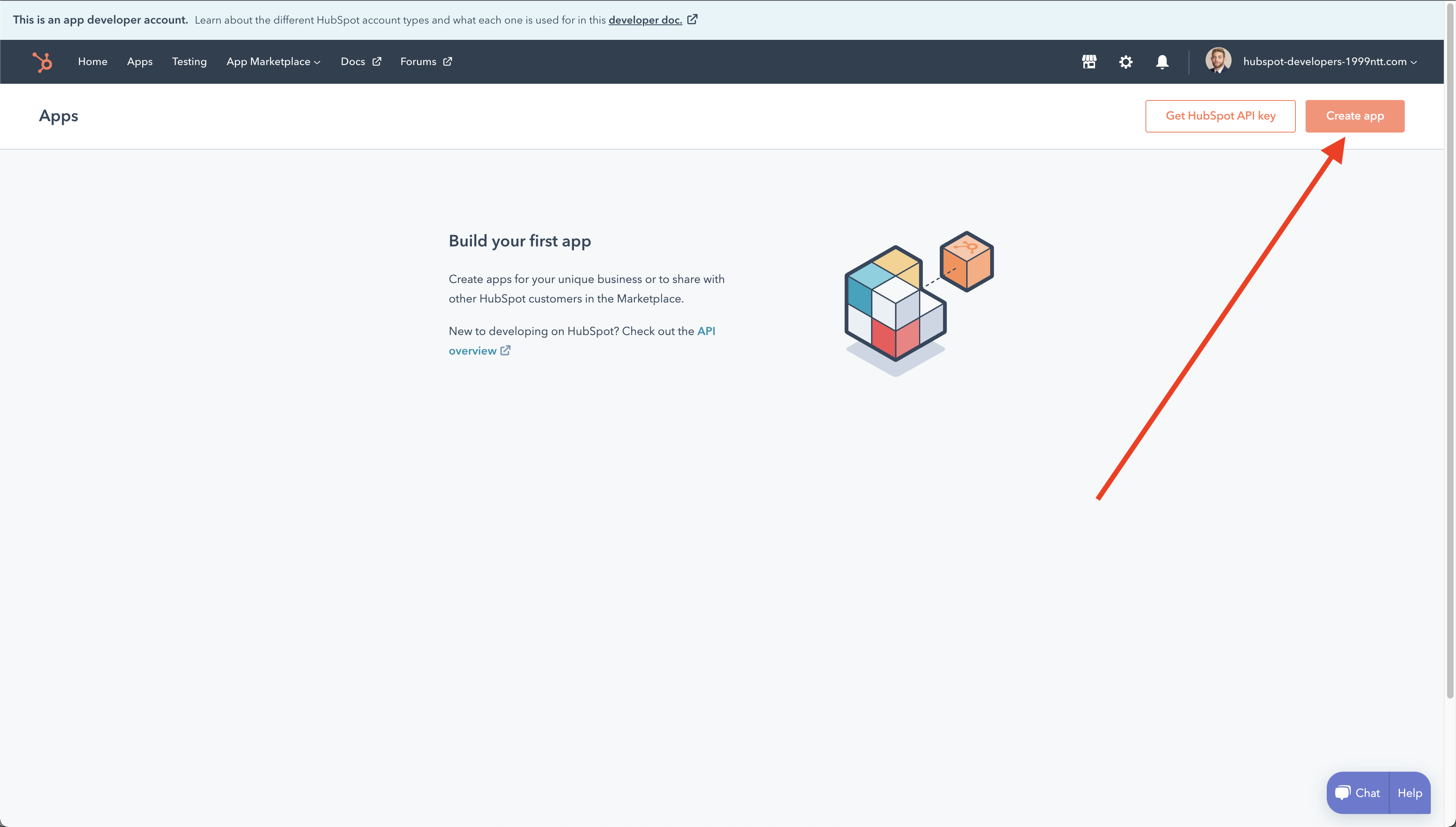
Task: Click the external link icon after developer doc
Action: [x=692, y=19]
